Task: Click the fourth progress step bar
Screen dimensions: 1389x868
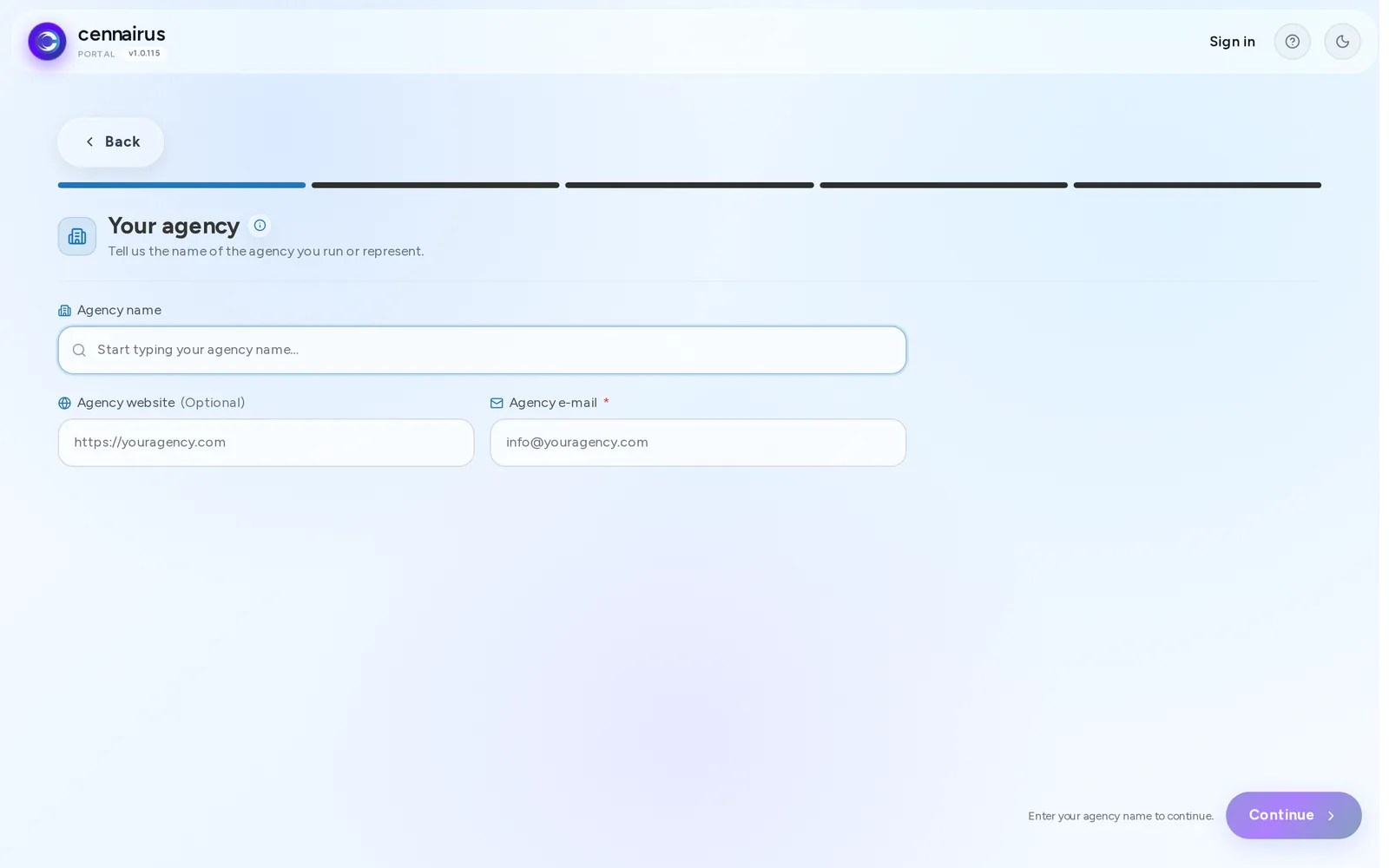Action: (x=944, y=185)
